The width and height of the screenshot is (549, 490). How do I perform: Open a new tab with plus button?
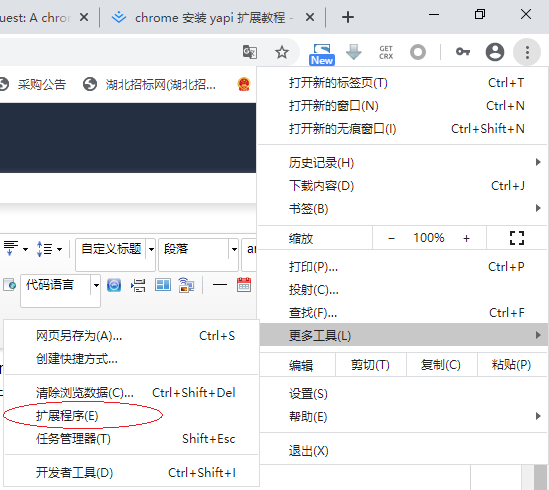click(x=348, y=17)
